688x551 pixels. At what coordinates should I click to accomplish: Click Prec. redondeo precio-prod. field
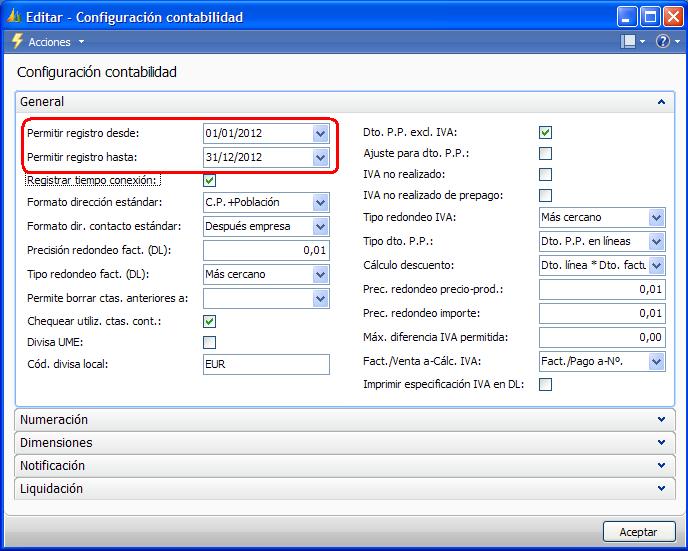pyautogui.click(x=602, y=290)
